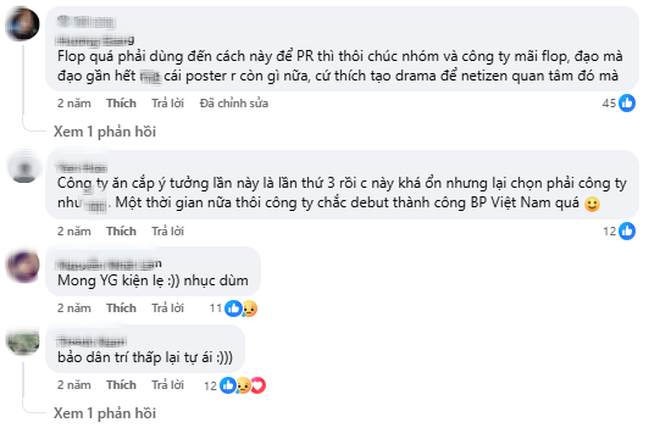Open edit history 'Đã chỉnh sửa' on first comment
The height and width of the screenshot is (428, 660).
234,103
